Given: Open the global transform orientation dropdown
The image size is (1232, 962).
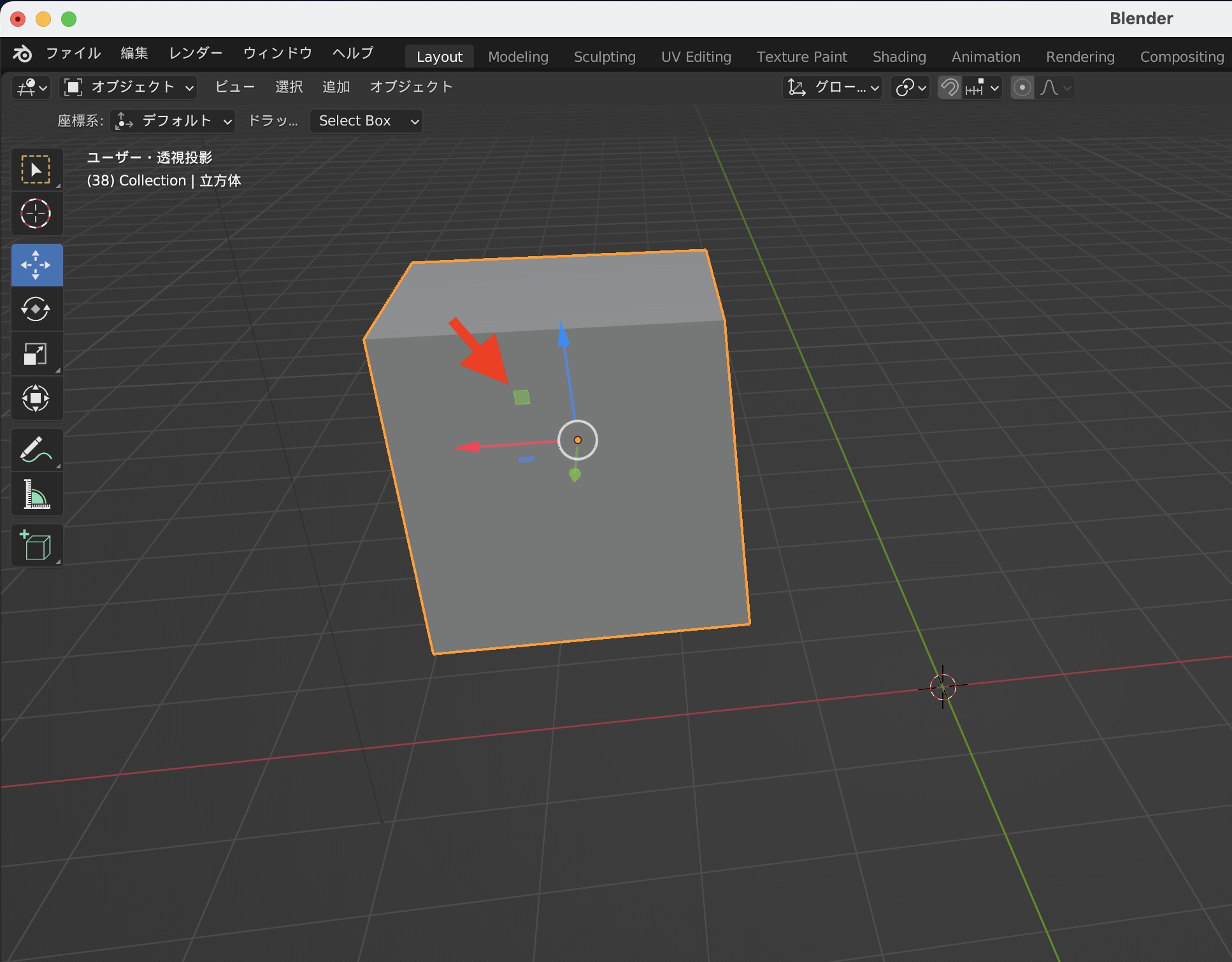Looking at the screenshot, I should click(832, 87).
